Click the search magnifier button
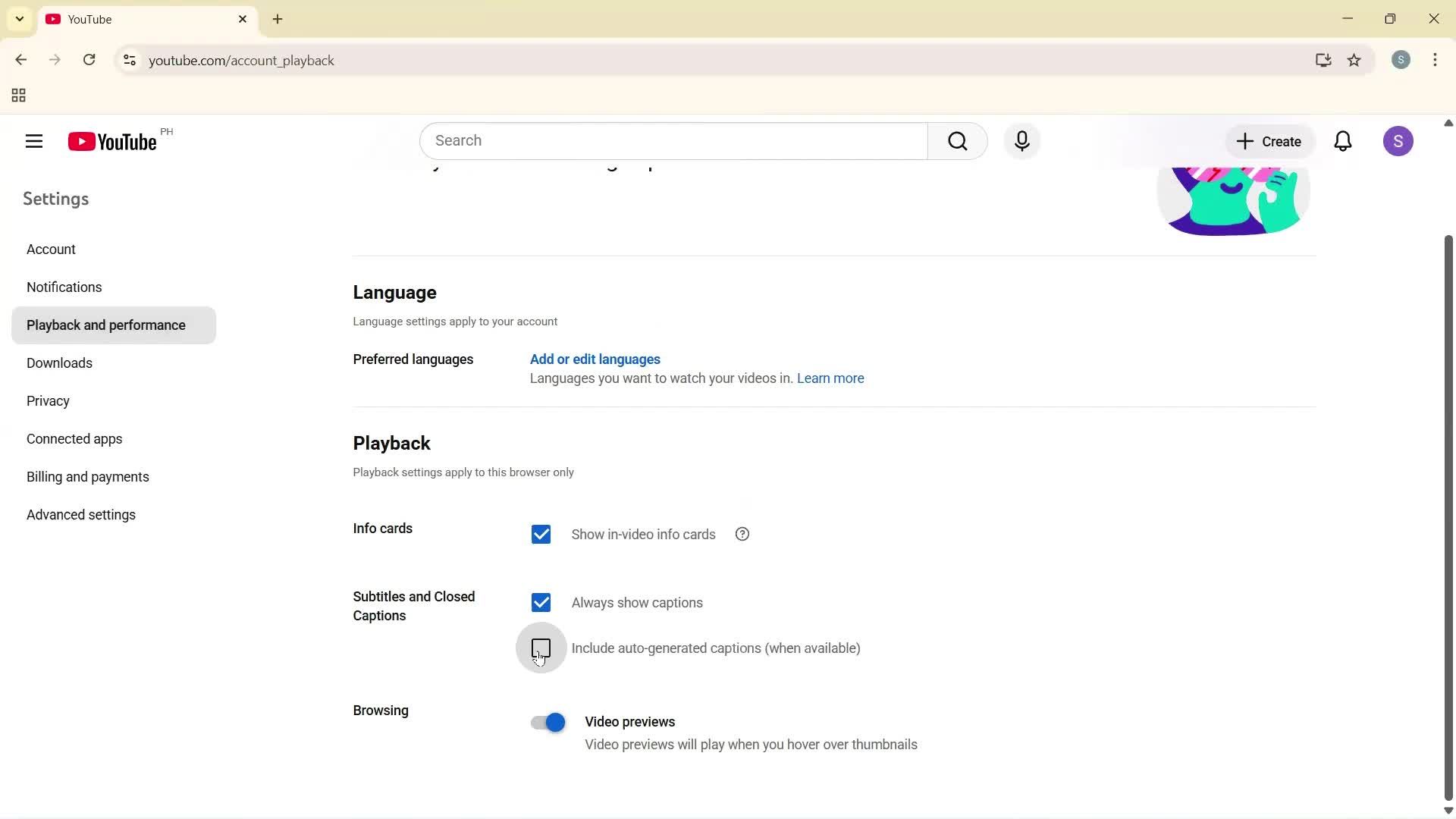The image size is (1456, 819). click(x=958, y=141)
